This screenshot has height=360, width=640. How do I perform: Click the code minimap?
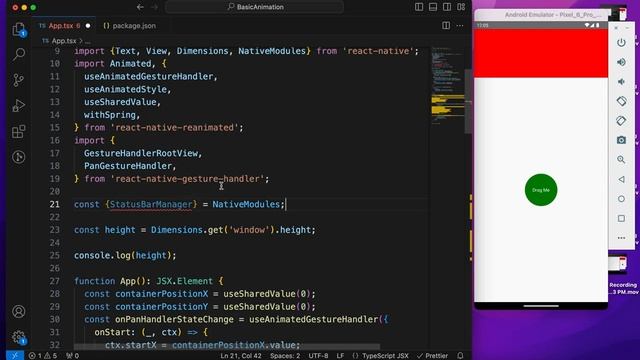point(448,86)
